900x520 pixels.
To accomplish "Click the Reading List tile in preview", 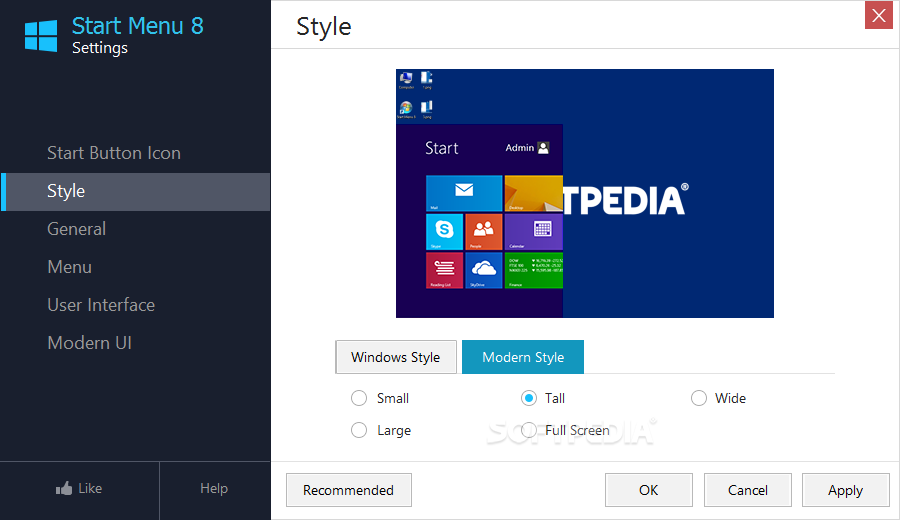I will point(444,270).
